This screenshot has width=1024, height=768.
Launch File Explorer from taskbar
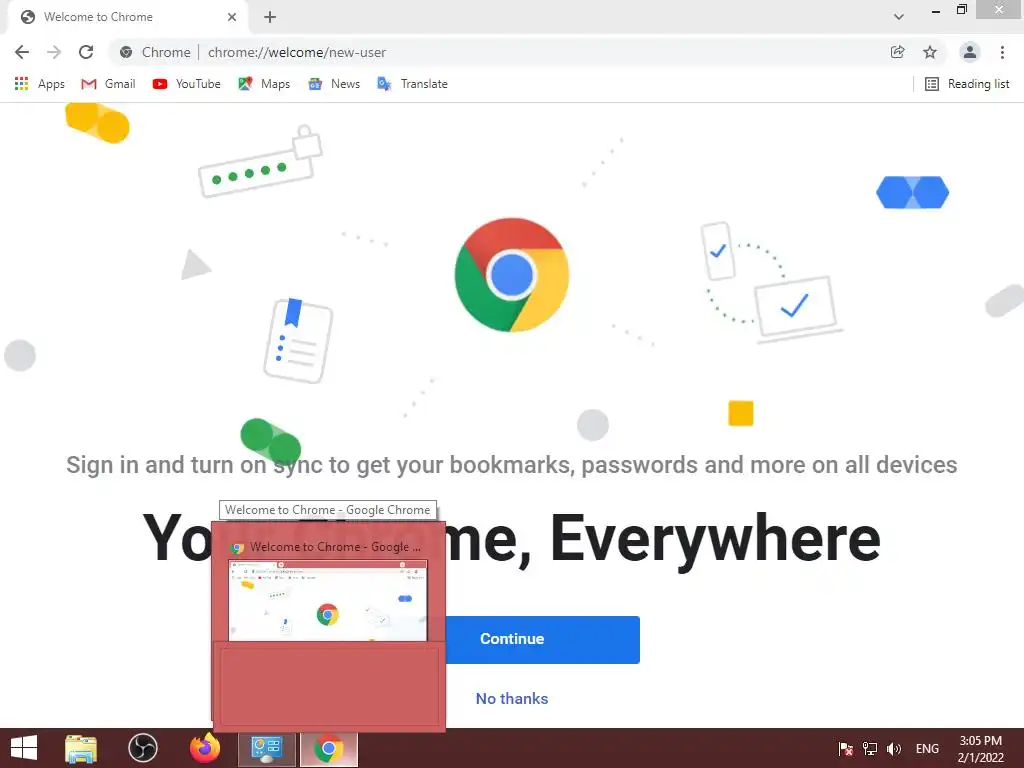coord(81,748)
